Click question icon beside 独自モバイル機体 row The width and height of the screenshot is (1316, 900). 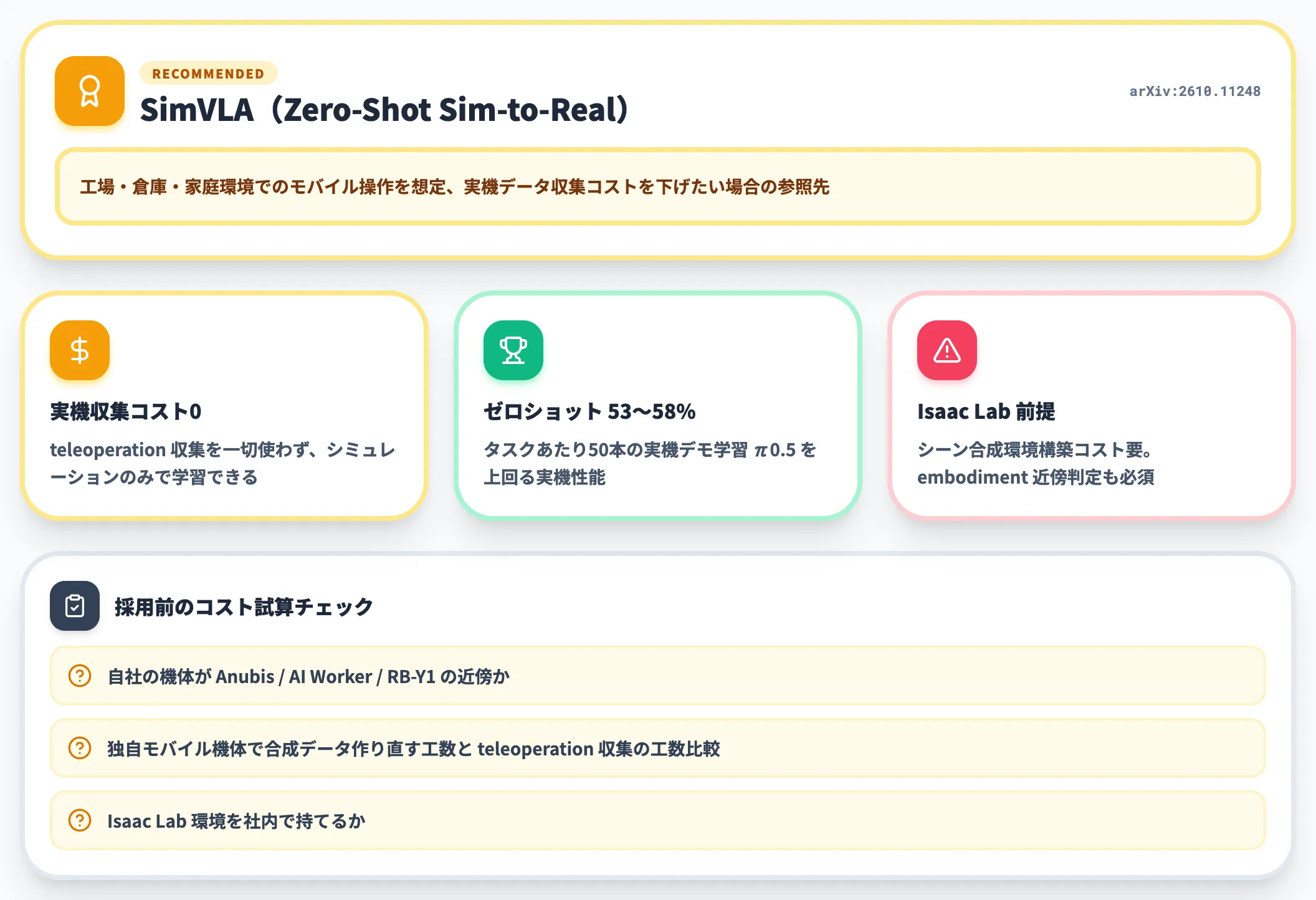pyautogui.click(x=80, y=748)
